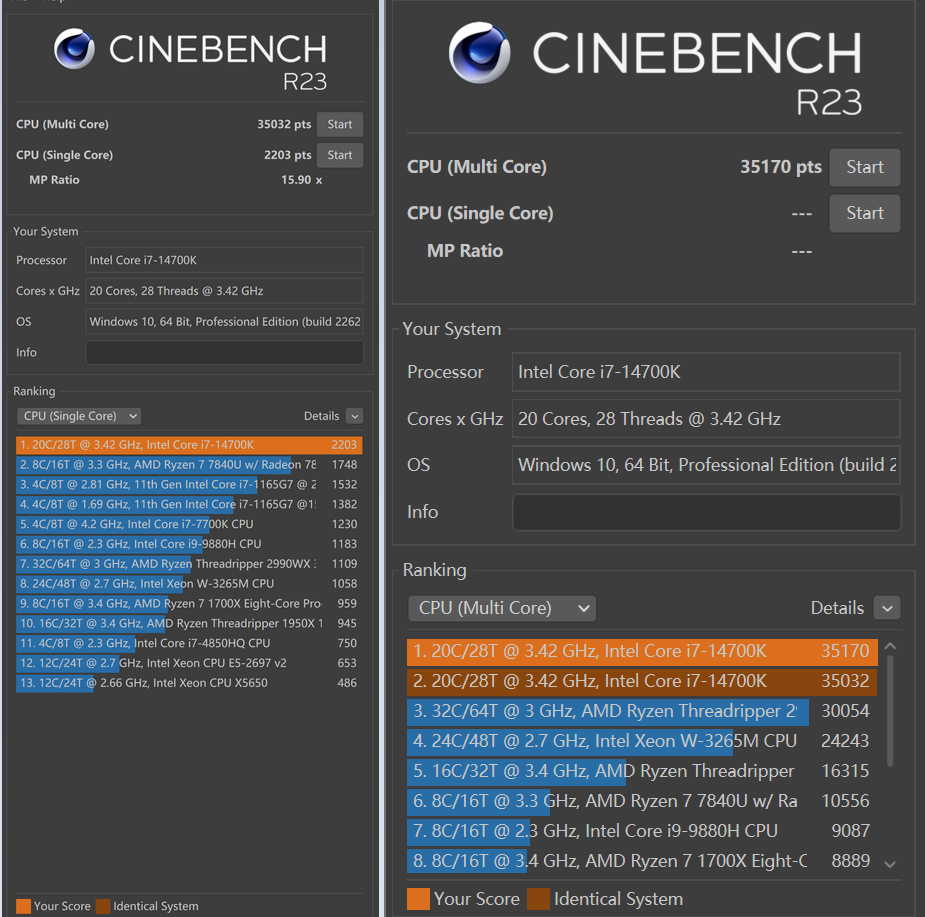Click Identical System swatch in left window
925x917 pixels.
(x=103, y=906)
